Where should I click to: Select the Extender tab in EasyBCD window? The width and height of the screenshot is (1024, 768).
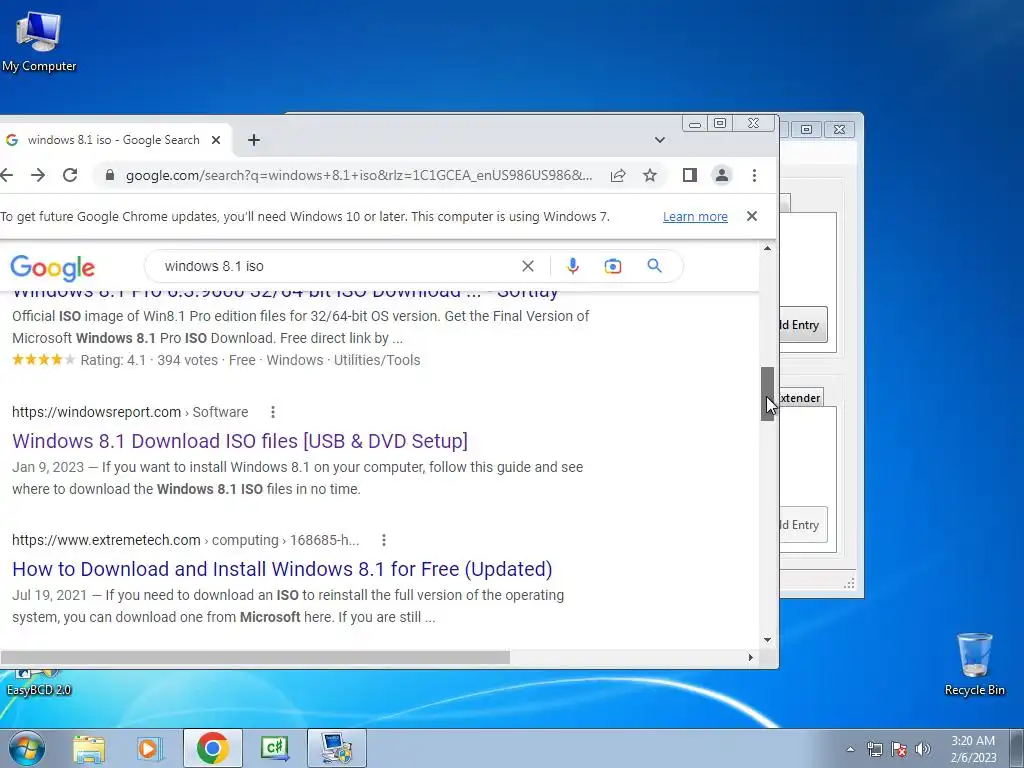coord(800,398)
